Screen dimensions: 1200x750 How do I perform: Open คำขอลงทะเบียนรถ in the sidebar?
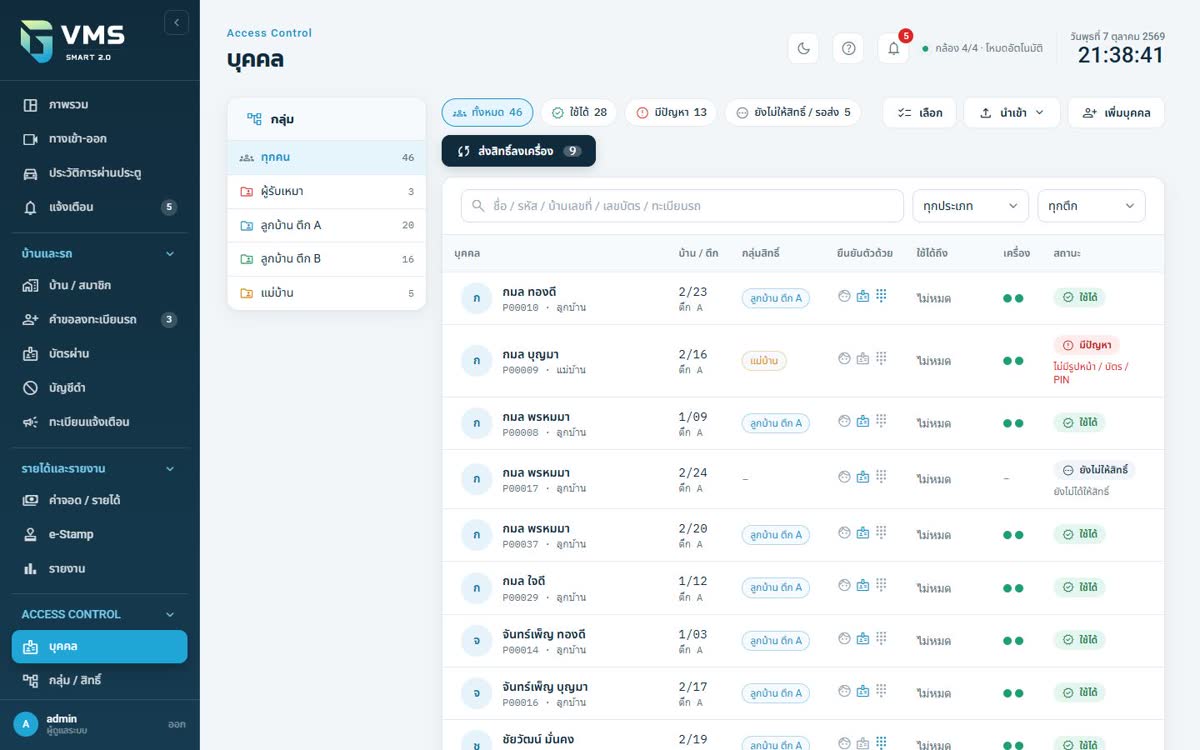[99, 320]
